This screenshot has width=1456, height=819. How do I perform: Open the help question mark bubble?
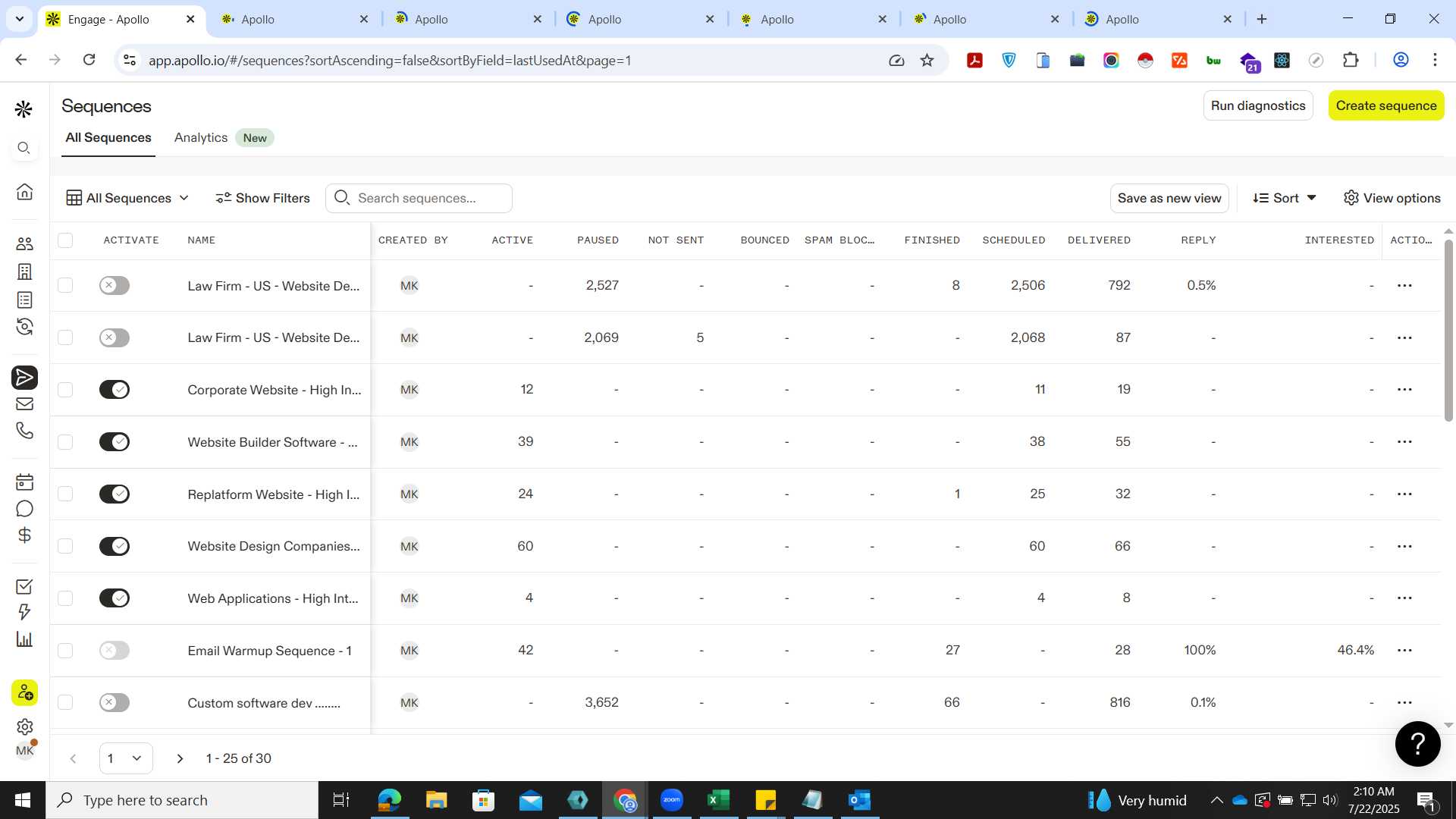(x=1417, y=744)
